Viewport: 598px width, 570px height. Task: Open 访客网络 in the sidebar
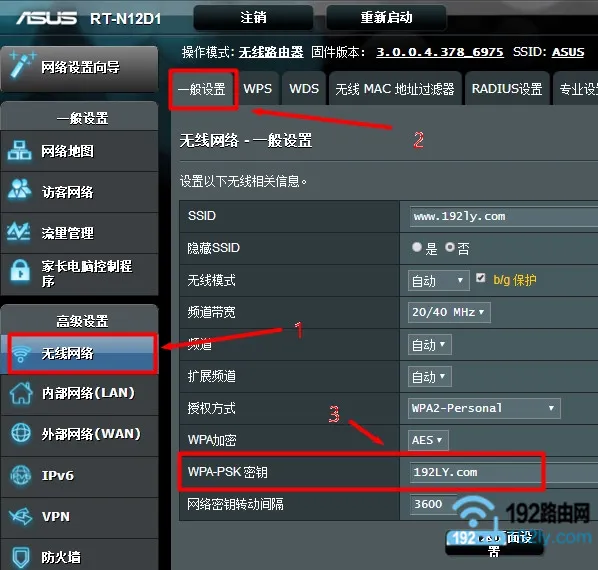tap(79, 192)
